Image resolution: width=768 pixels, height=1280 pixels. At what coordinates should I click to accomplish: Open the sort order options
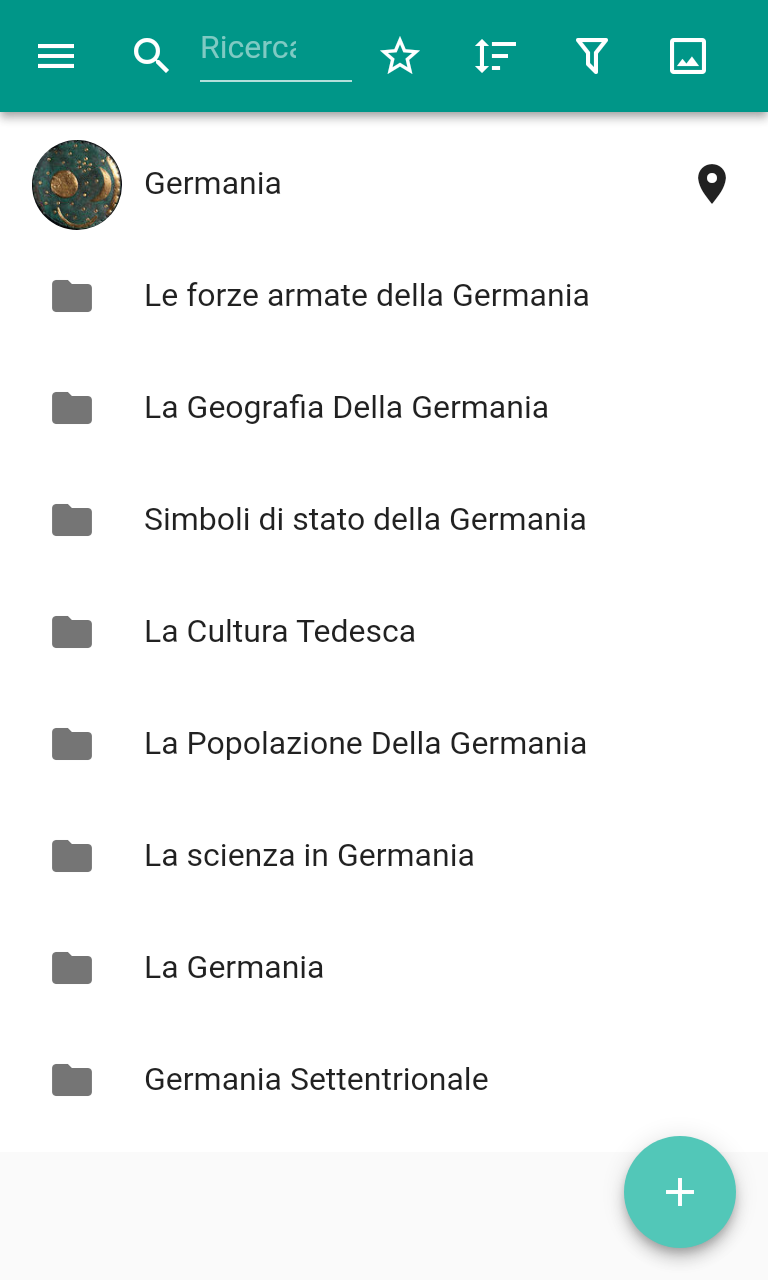click(x=495, y=56)
